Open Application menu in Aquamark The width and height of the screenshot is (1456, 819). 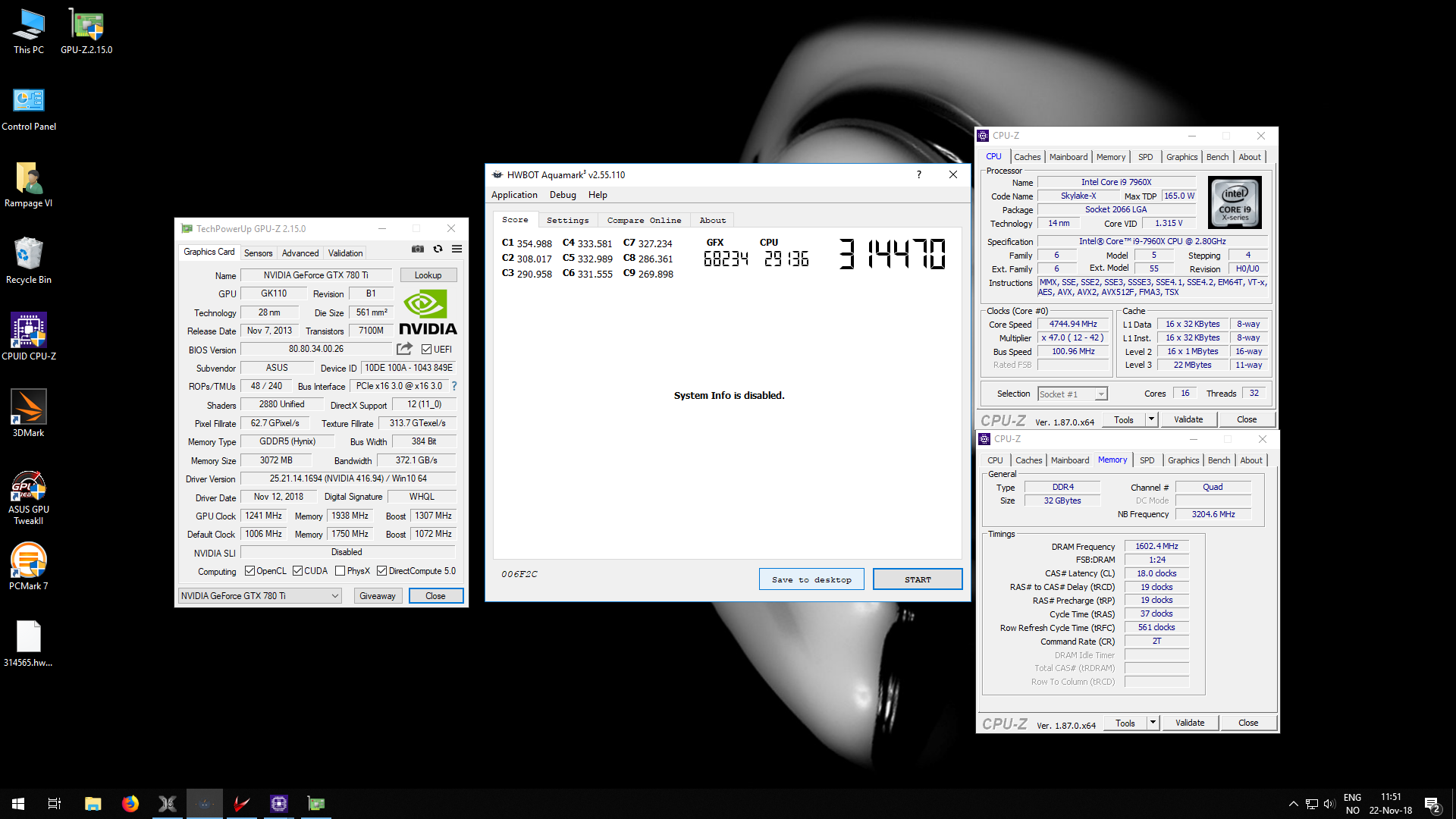pyautogui.click(x=514, y=195)
